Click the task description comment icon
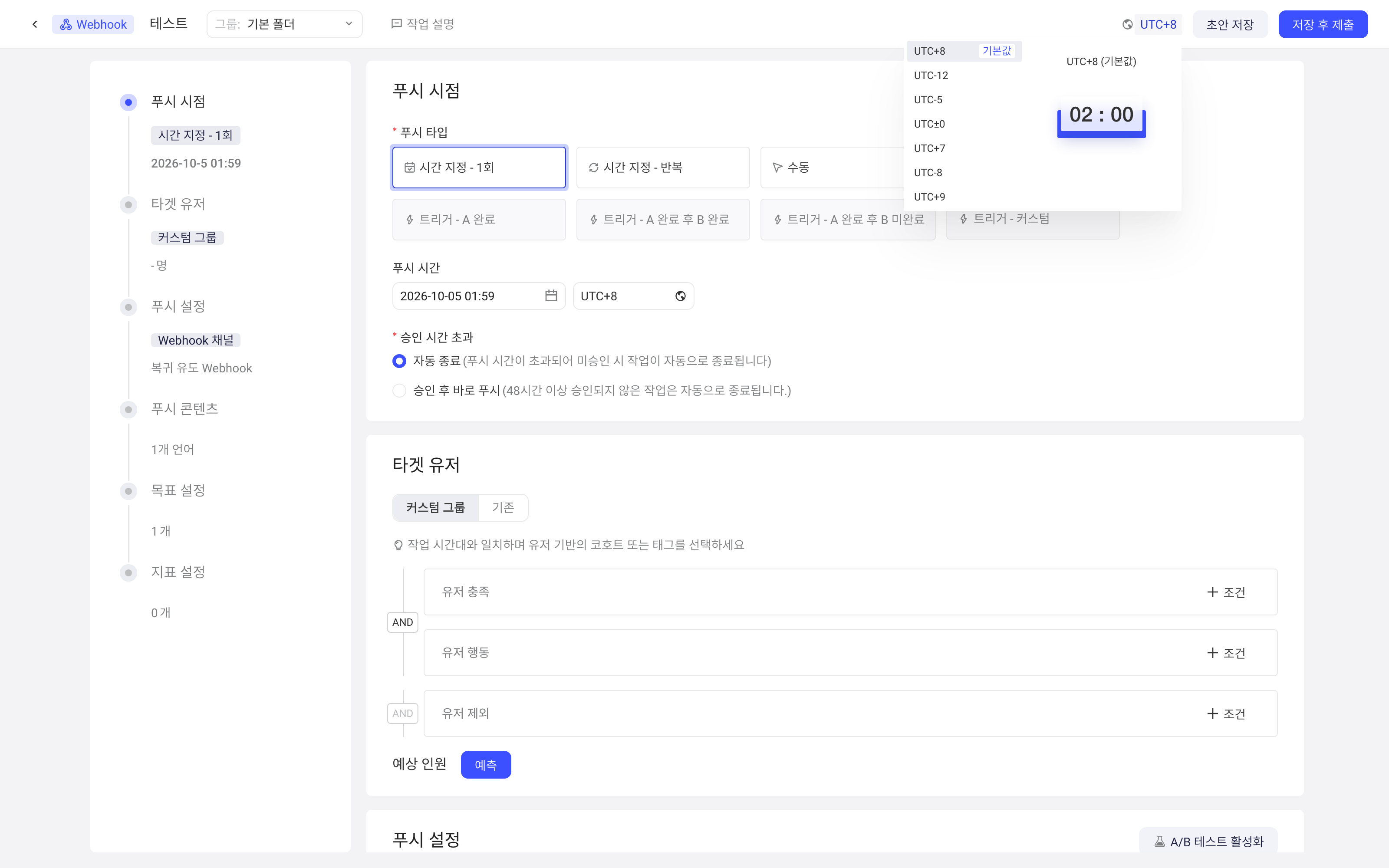This screenshot has height=868, width=1389. 396,23
